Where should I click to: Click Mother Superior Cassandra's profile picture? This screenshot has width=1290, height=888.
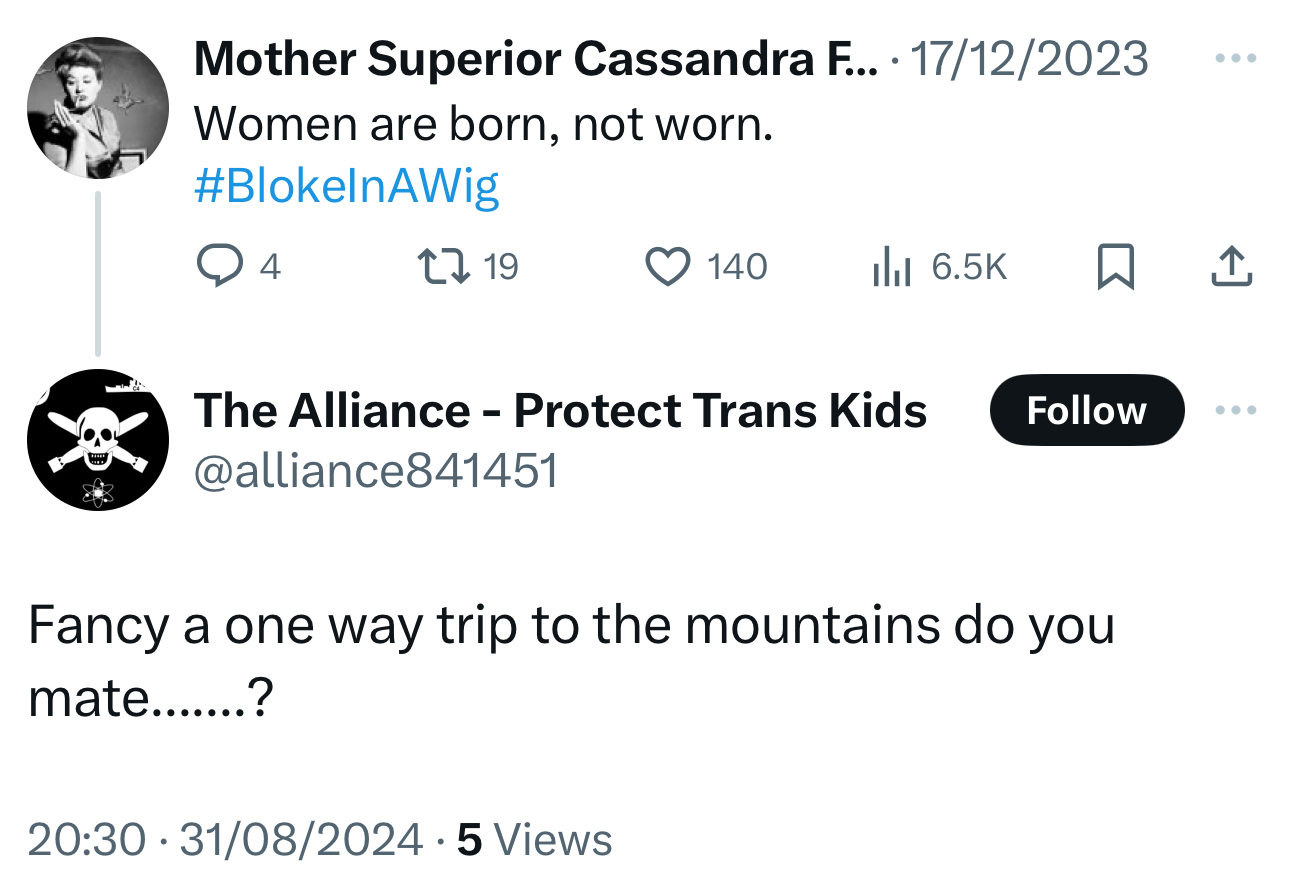97,109
